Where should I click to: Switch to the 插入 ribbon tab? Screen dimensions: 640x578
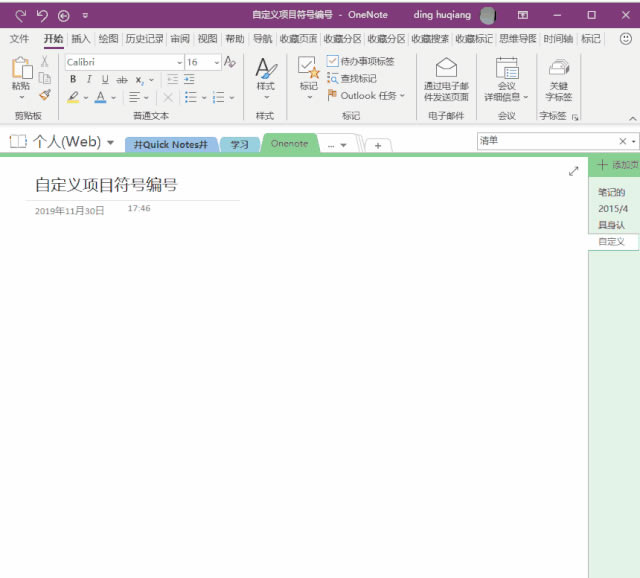point(80,39)
